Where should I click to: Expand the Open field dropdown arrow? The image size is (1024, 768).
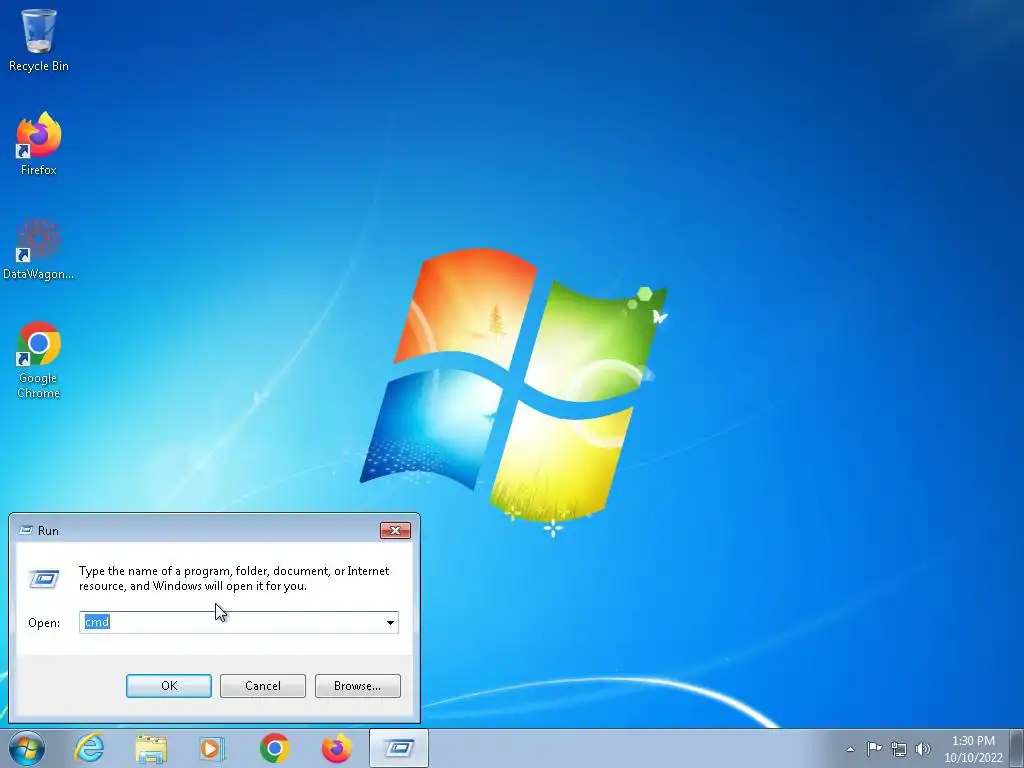390,622
